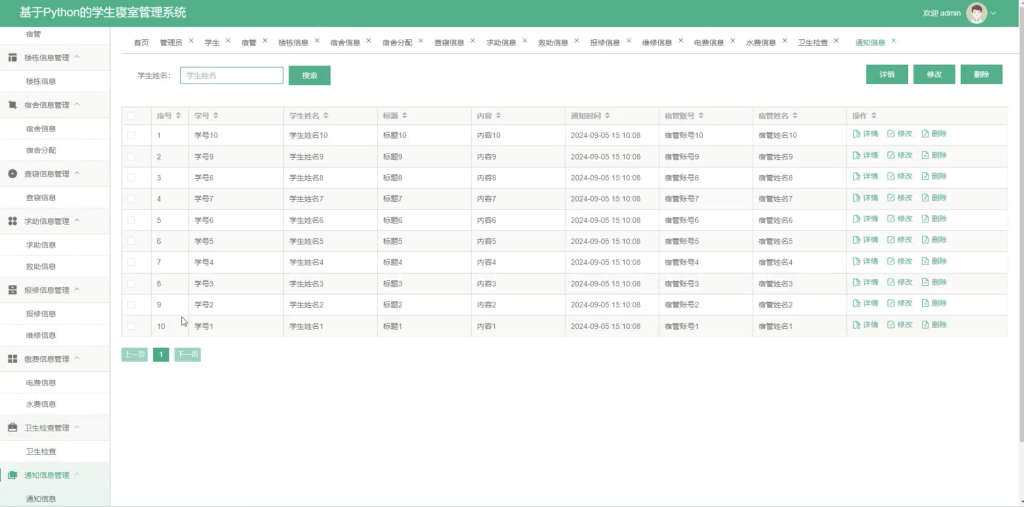
Task: Check the checkbox for row 学号7
Action: tap(131, 199)
